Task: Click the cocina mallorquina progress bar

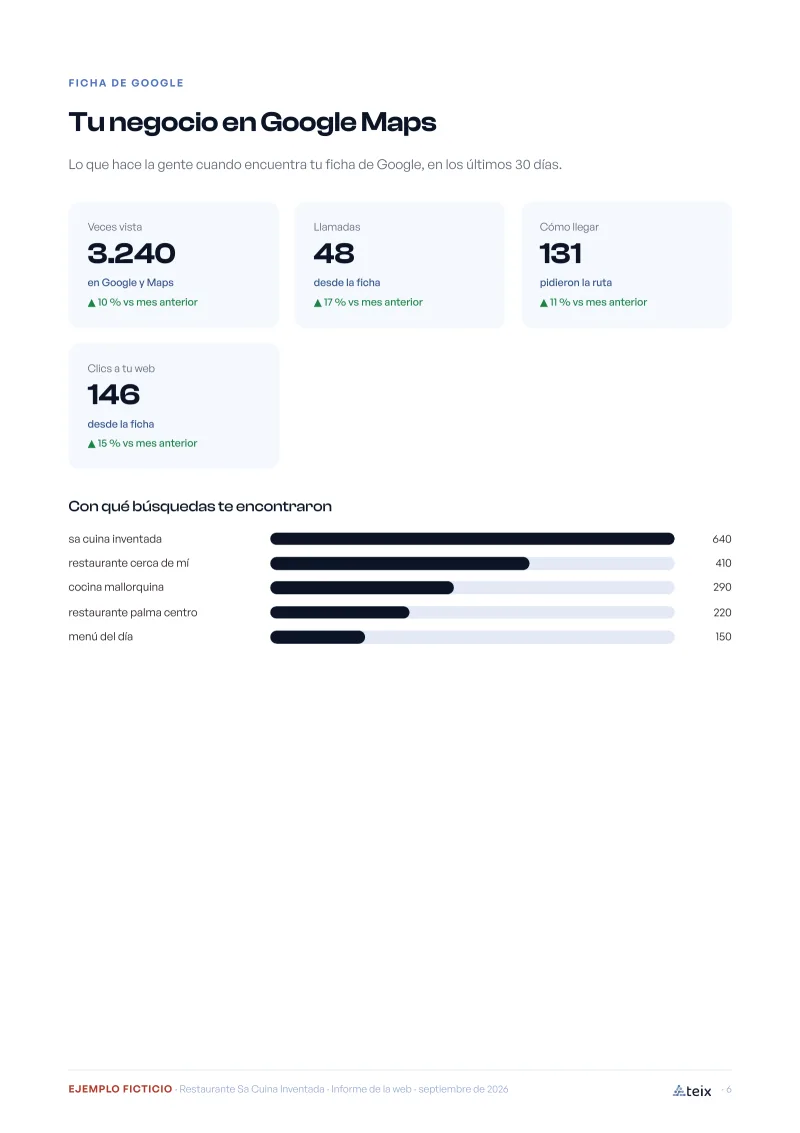Action: [x=472, y=588]
